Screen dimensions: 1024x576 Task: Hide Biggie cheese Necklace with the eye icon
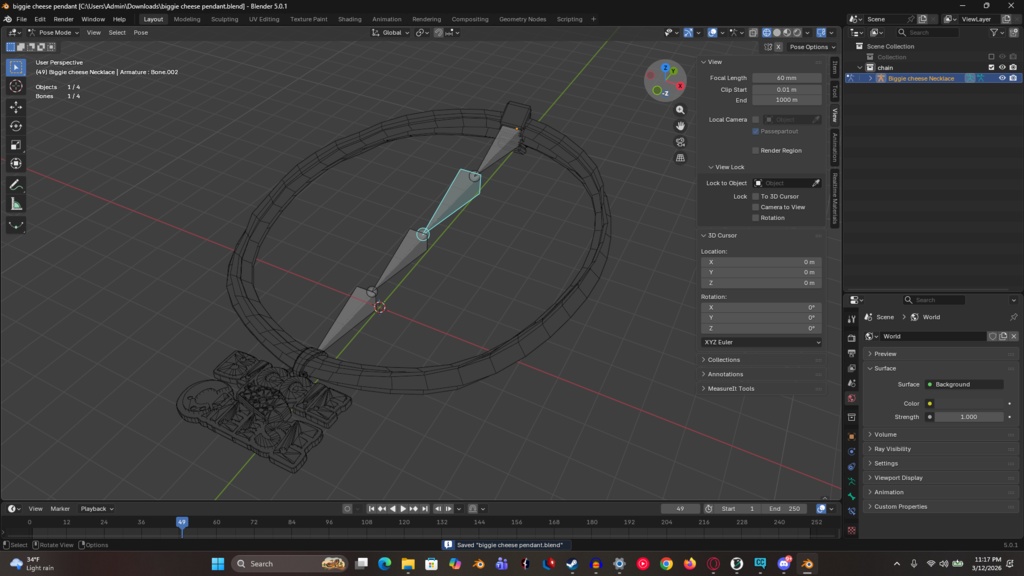tap(1002, 78)
